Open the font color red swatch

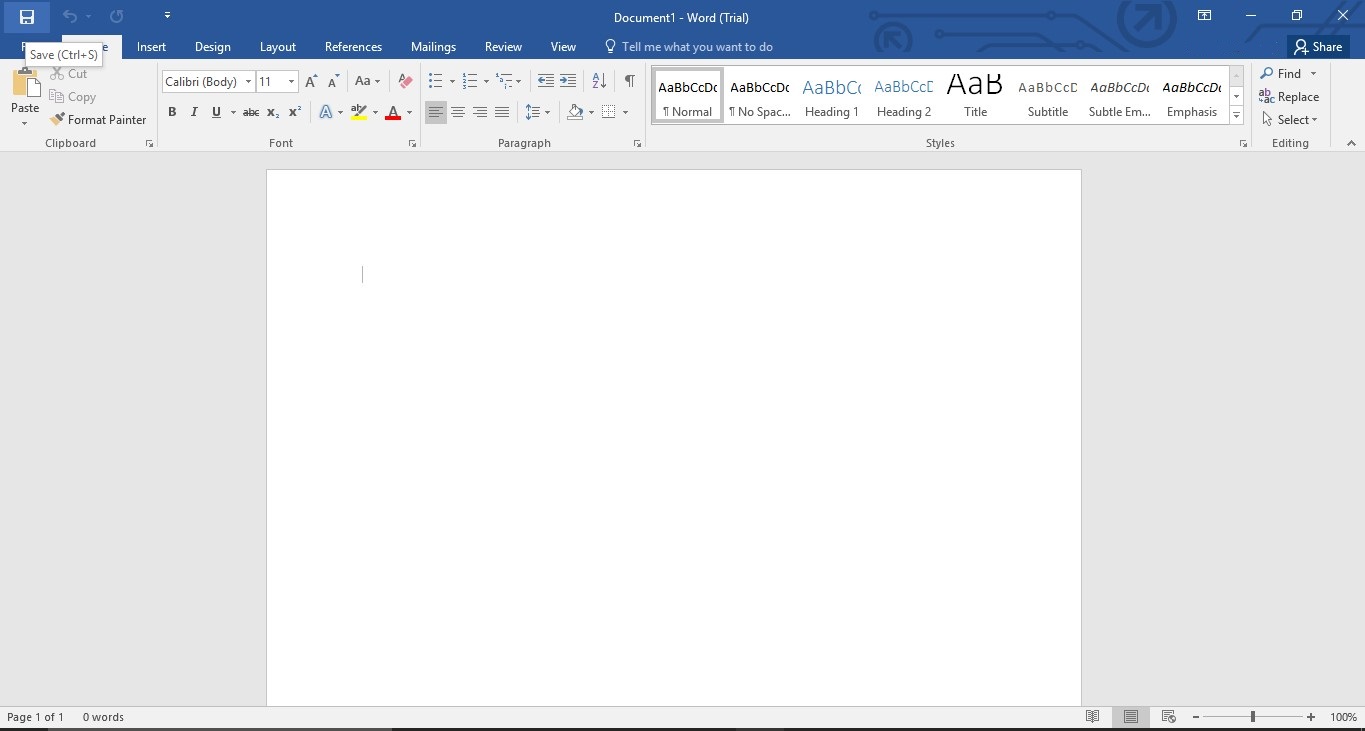(394, 112)
